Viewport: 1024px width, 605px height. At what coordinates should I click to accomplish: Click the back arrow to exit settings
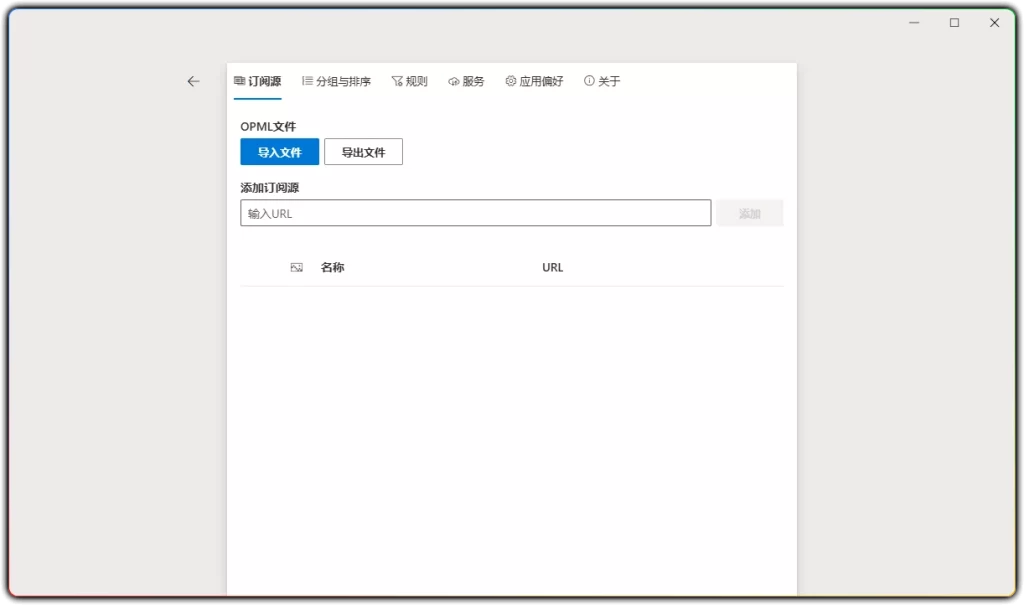pos(193,81)
